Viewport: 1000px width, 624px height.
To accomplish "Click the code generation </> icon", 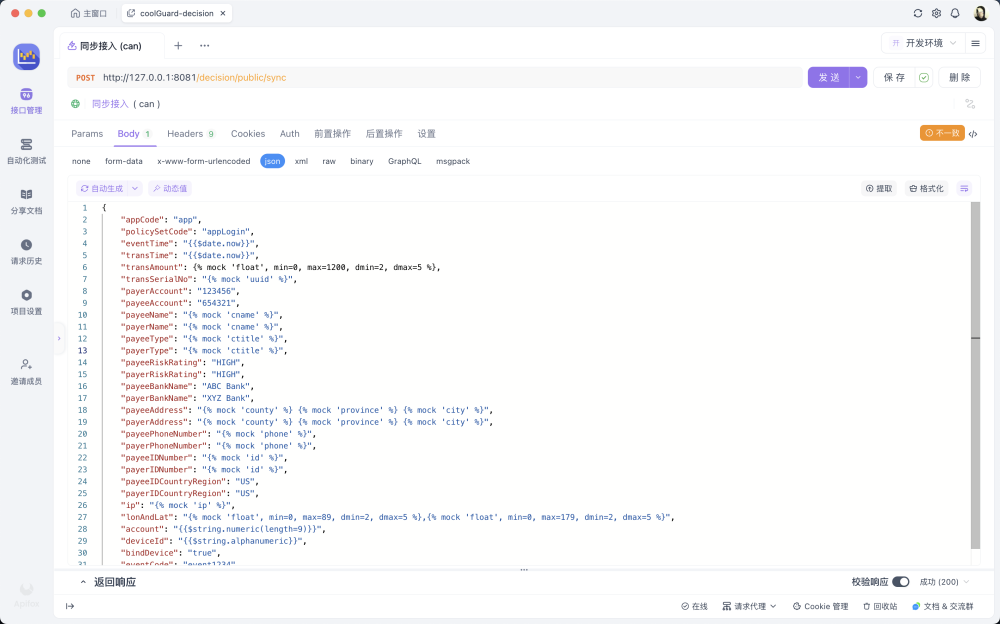I will 973,133.
